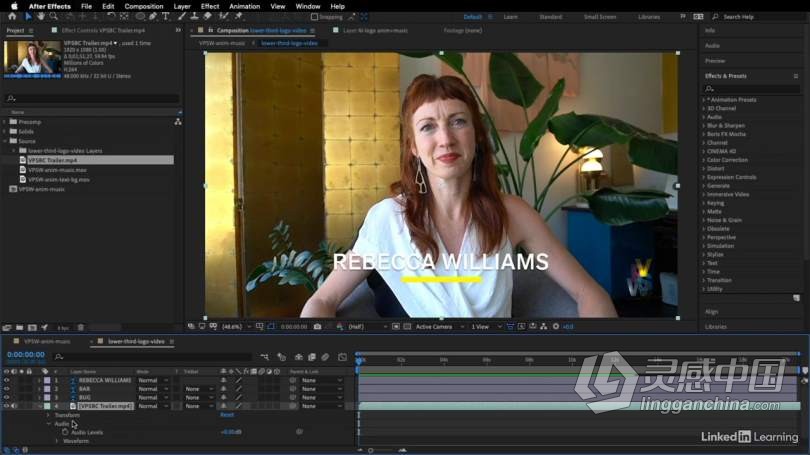
Task: Select the Selection arrow tool
Action: 28,17
